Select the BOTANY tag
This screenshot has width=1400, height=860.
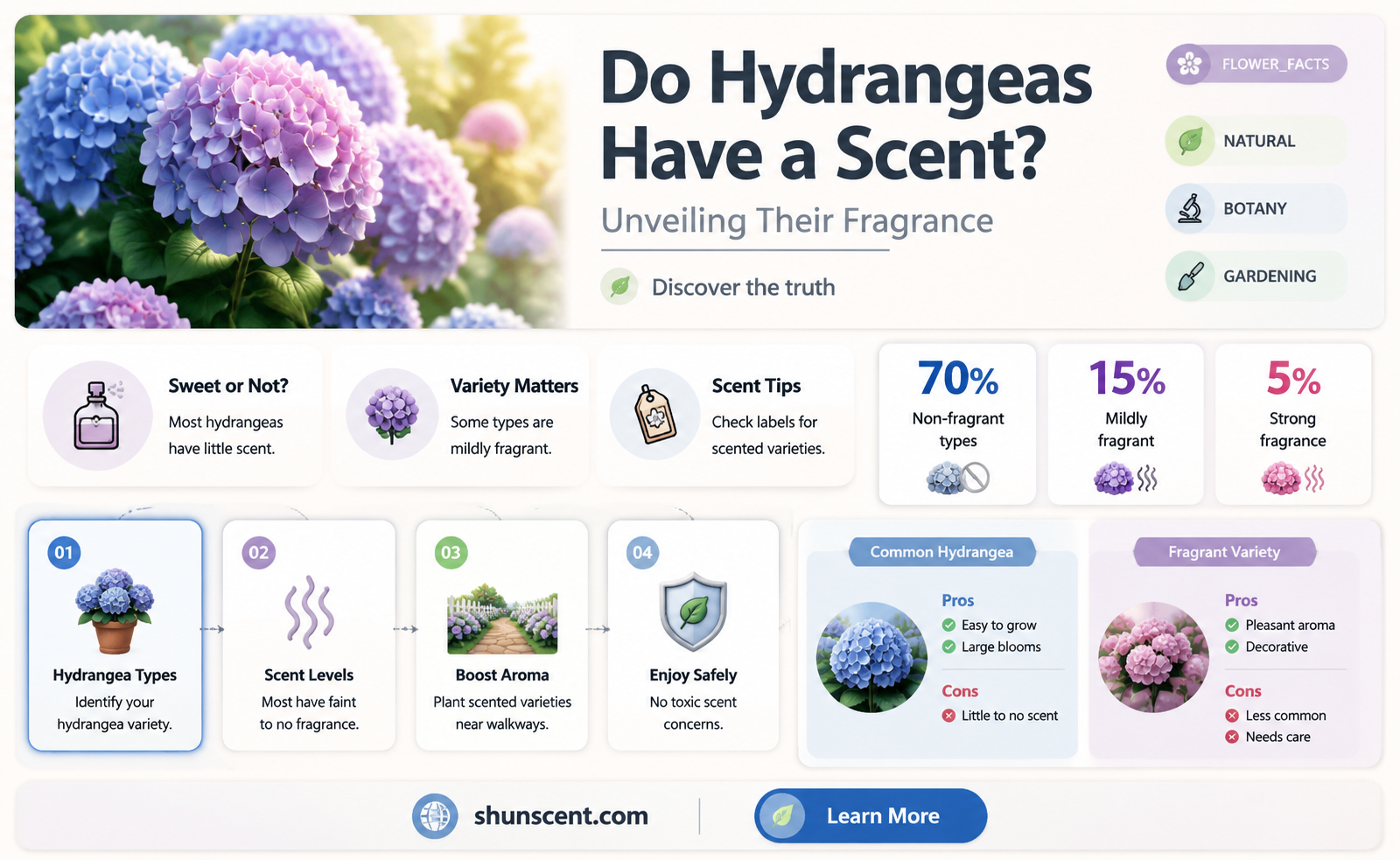(1256, 208)
